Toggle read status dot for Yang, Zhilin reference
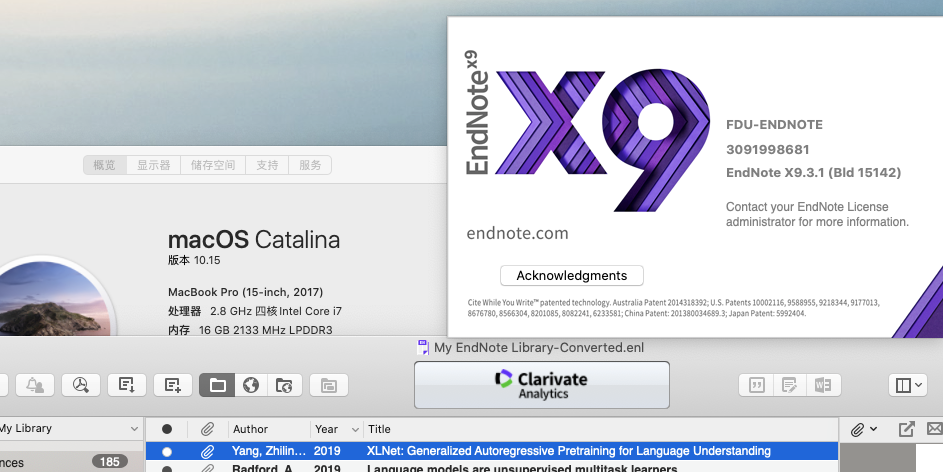943x472 pixels. point(167,451)
